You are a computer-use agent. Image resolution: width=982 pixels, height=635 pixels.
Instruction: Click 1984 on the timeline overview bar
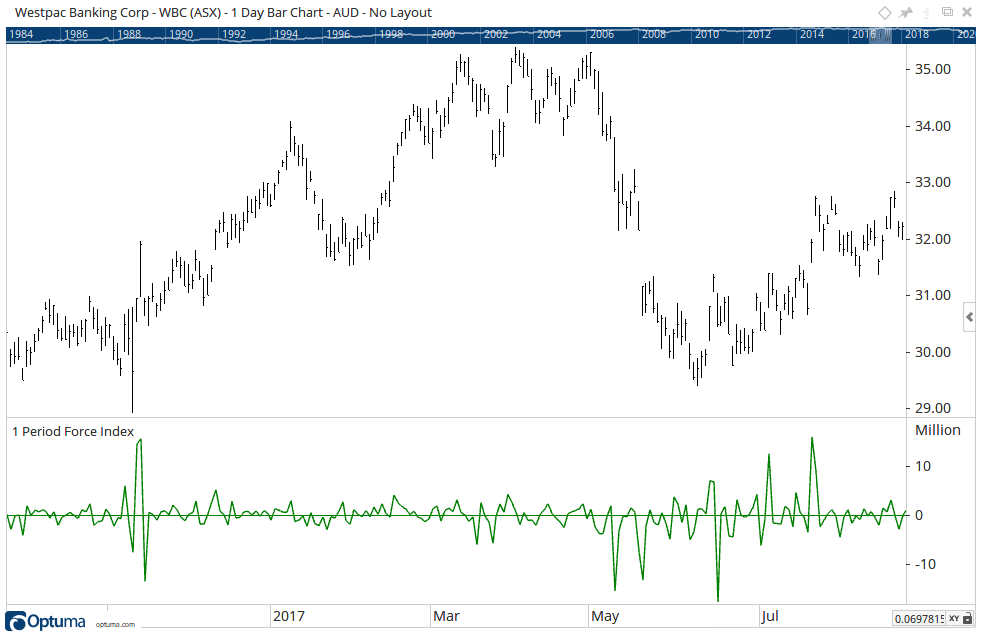(21, 34)
